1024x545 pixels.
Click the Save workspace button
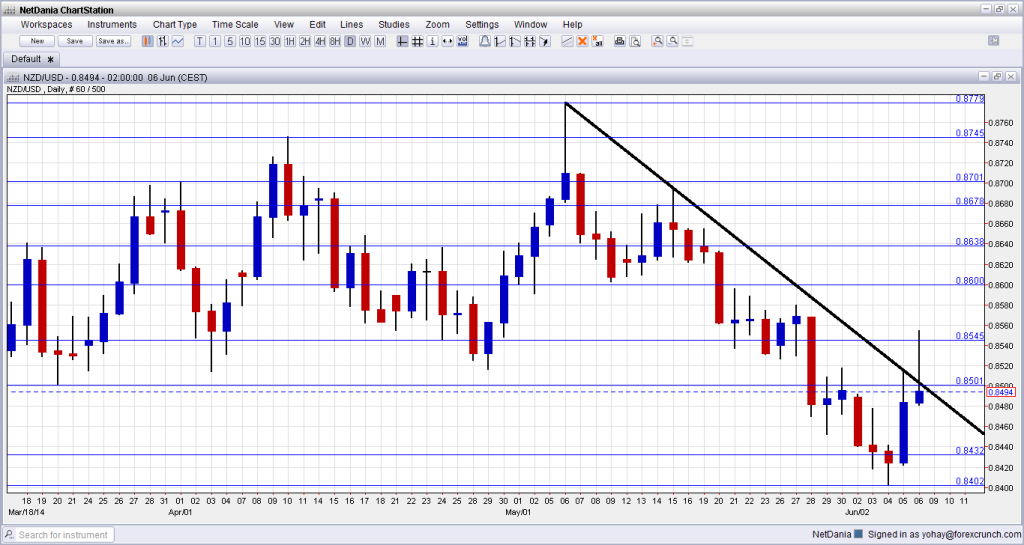click(x=75, y=41)
